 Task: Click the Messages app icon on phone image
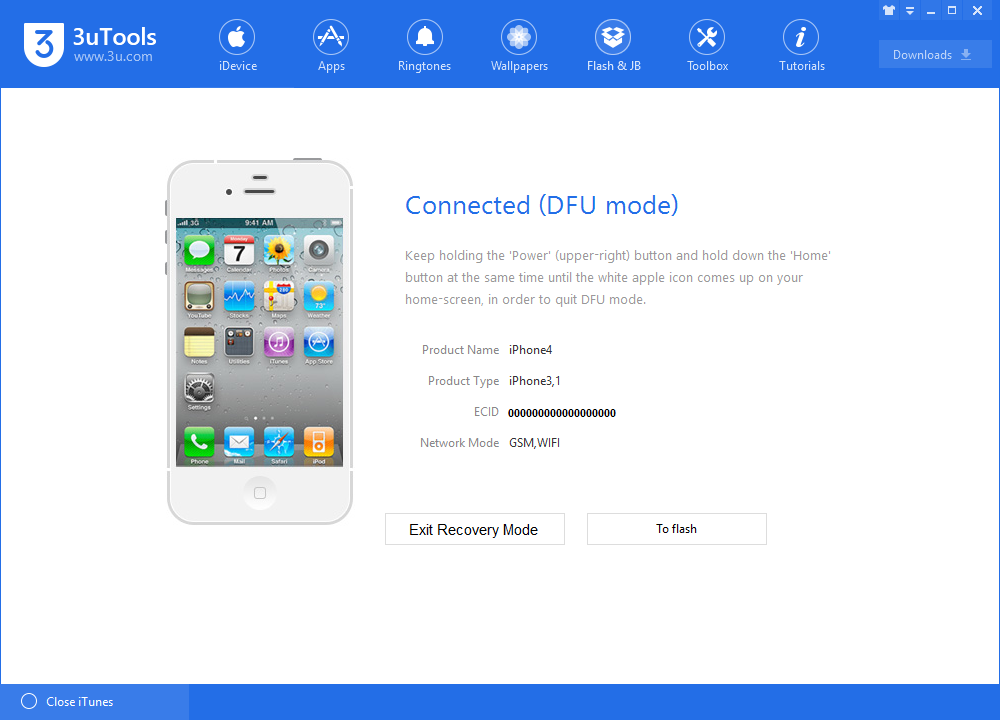[x=200, y=250]
